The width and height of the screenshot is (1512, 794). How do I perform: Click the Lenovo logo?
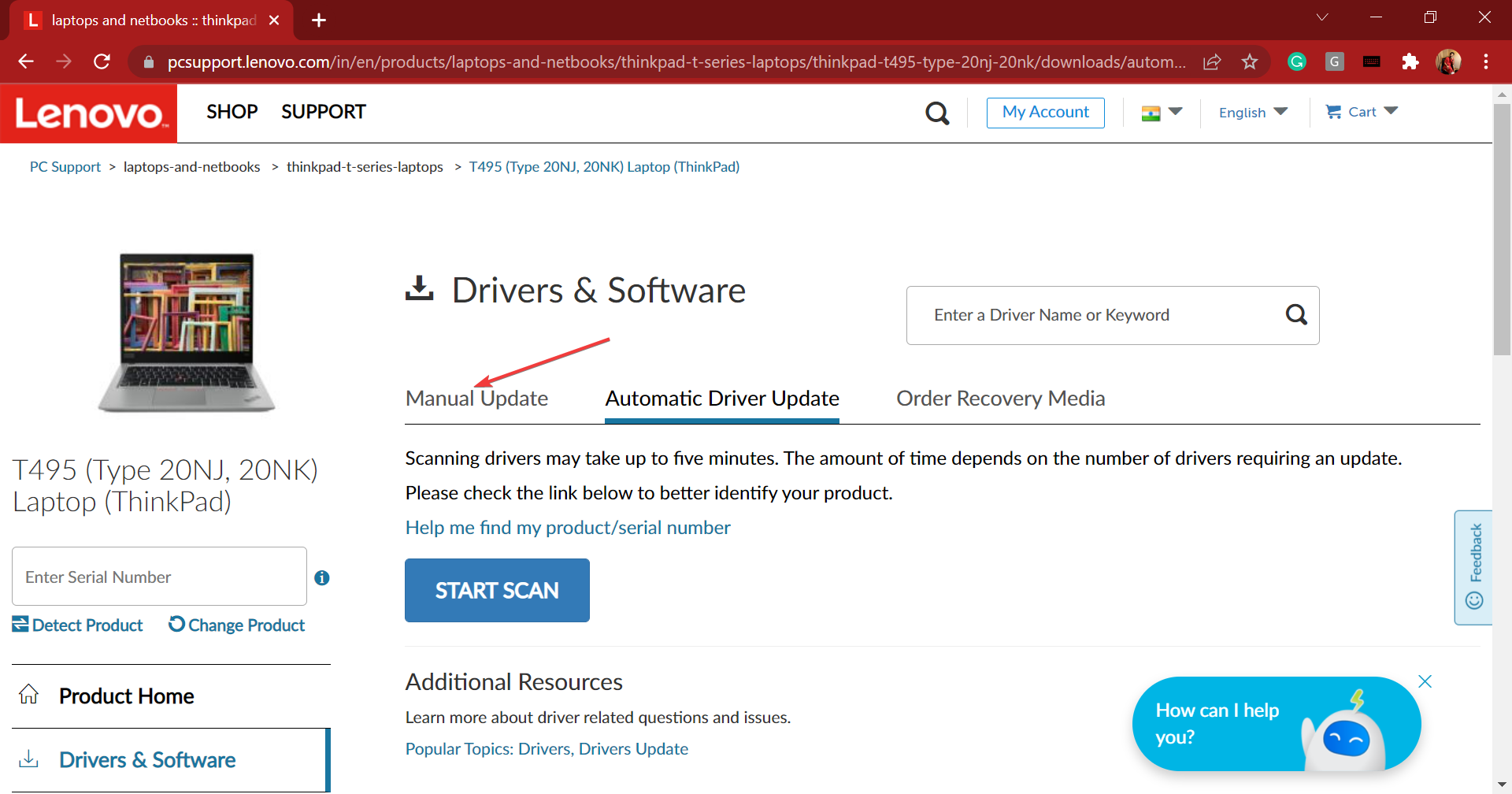pyautogui.click(x=89, y=113)
